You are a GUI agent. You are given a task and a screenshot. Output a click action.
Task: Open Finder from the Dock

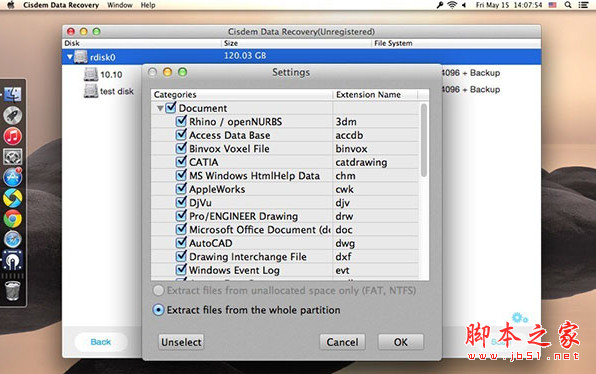(13, 94)
